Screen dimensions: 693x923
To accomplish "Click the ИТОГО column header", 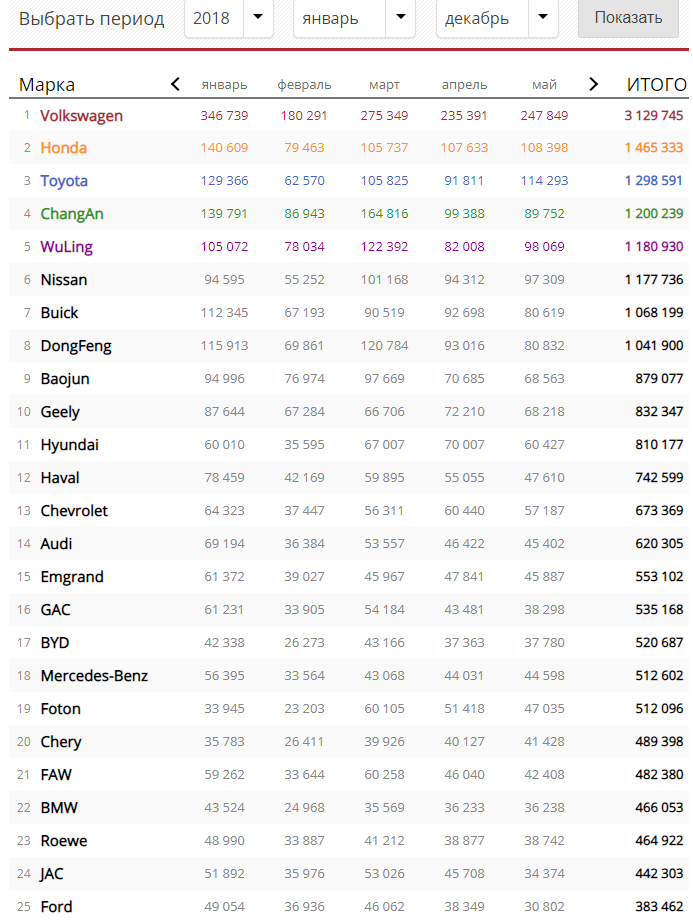I will coord(656,85).
